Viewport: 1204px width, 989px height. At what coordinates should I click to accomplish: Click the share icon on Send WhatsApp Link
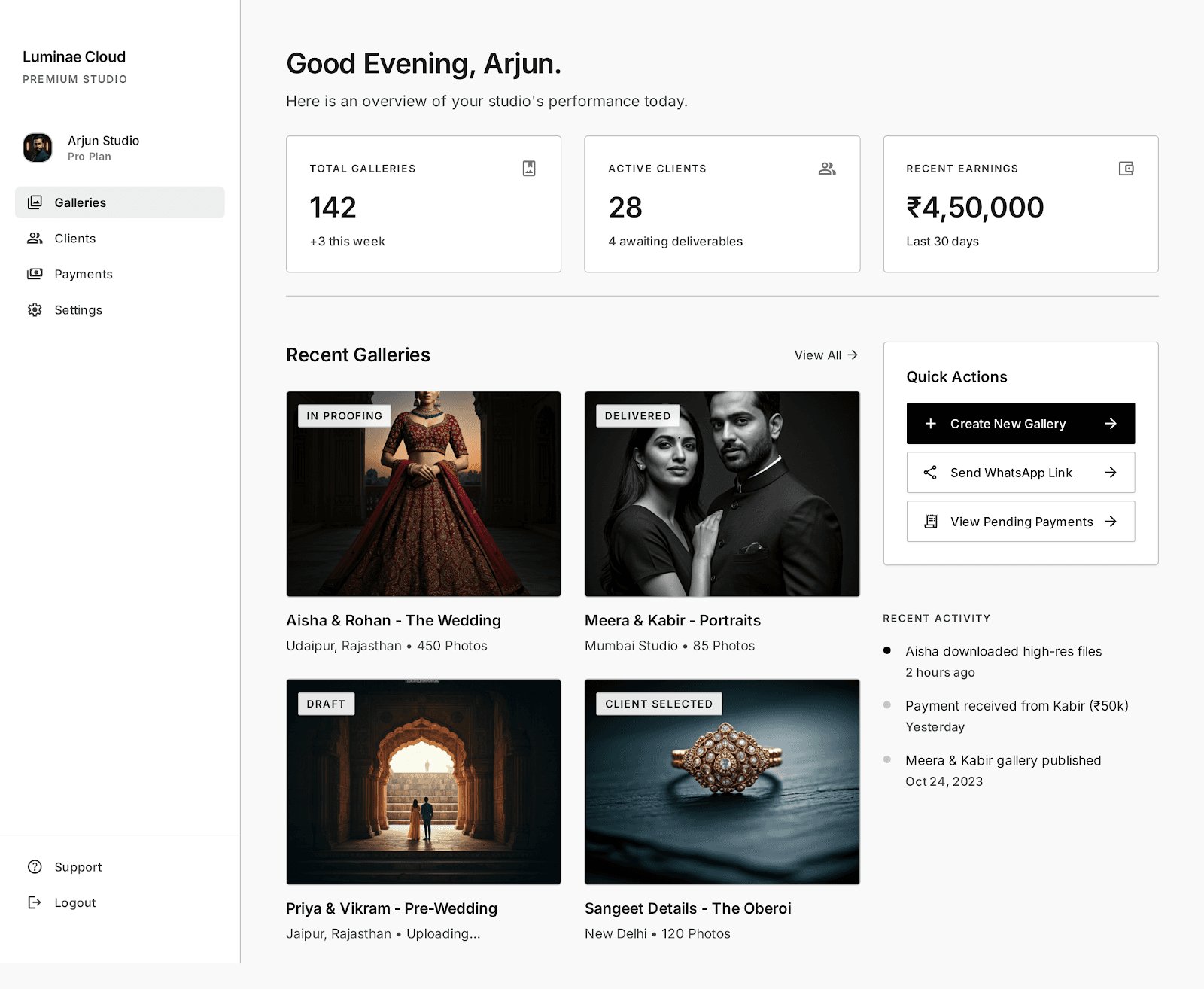[931, 473]
